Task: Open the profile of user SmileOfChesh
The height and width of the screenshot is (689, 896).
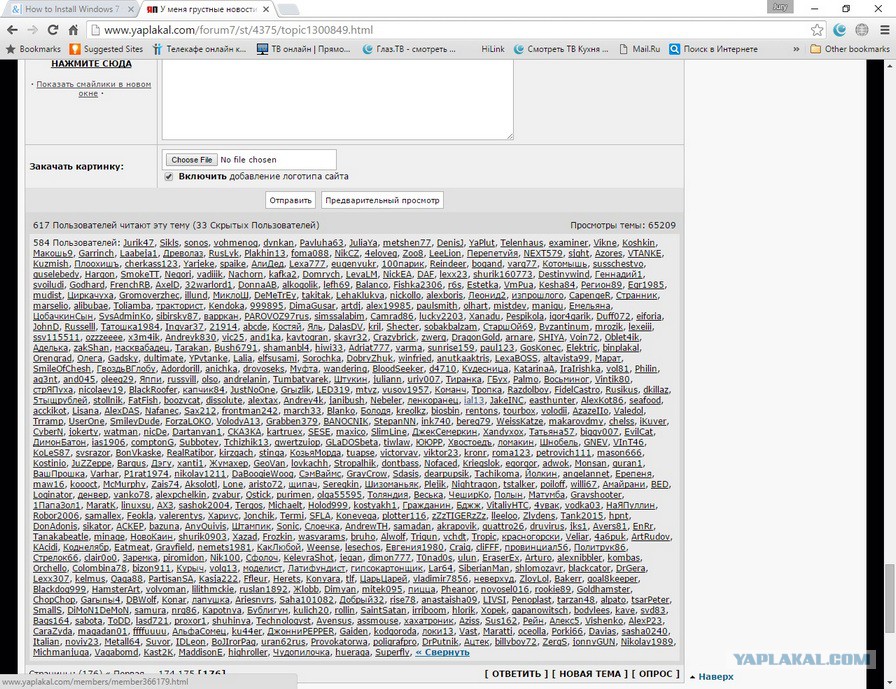Action: 62,368
